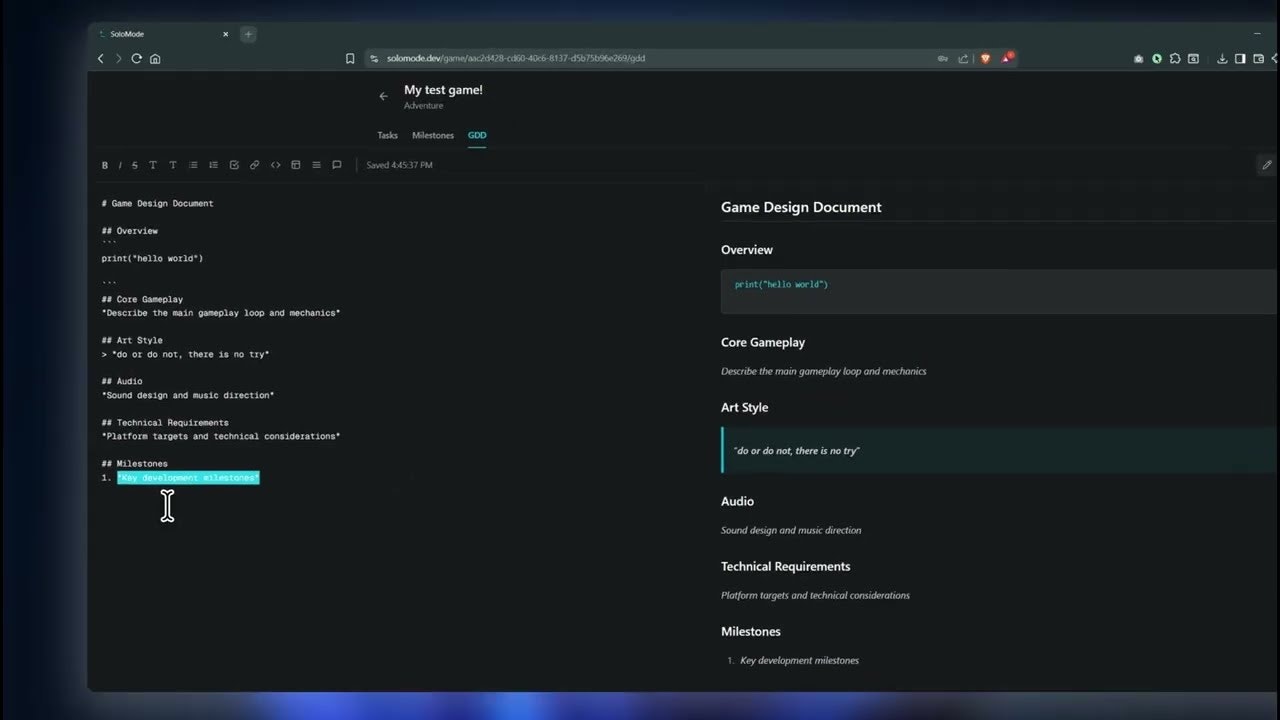Insert a task checklist item
This screenshot has height=720, width=1280.
234,165
